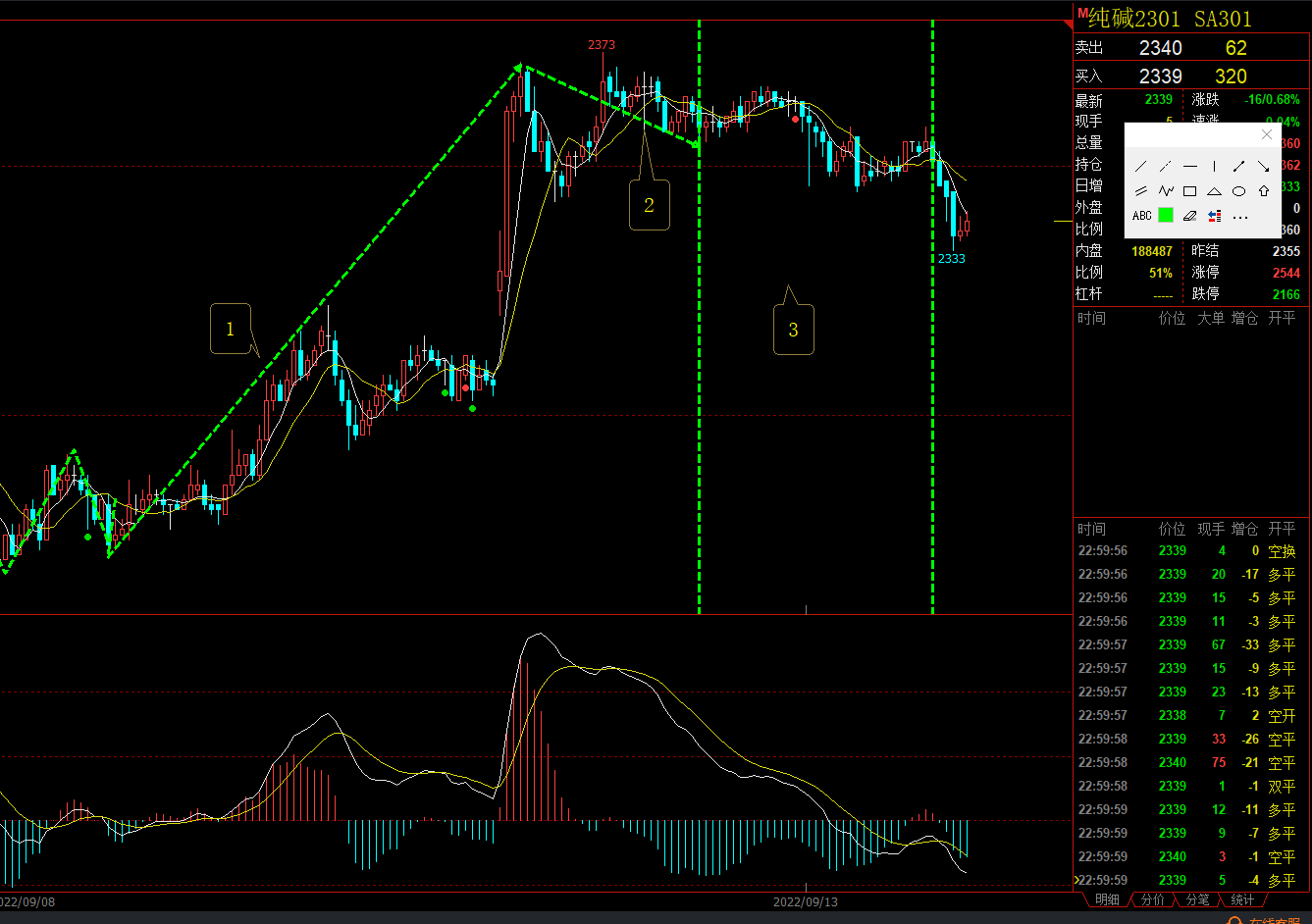
Task: Select the 空开 trade row at price 2338
Action: [1191, 715]
